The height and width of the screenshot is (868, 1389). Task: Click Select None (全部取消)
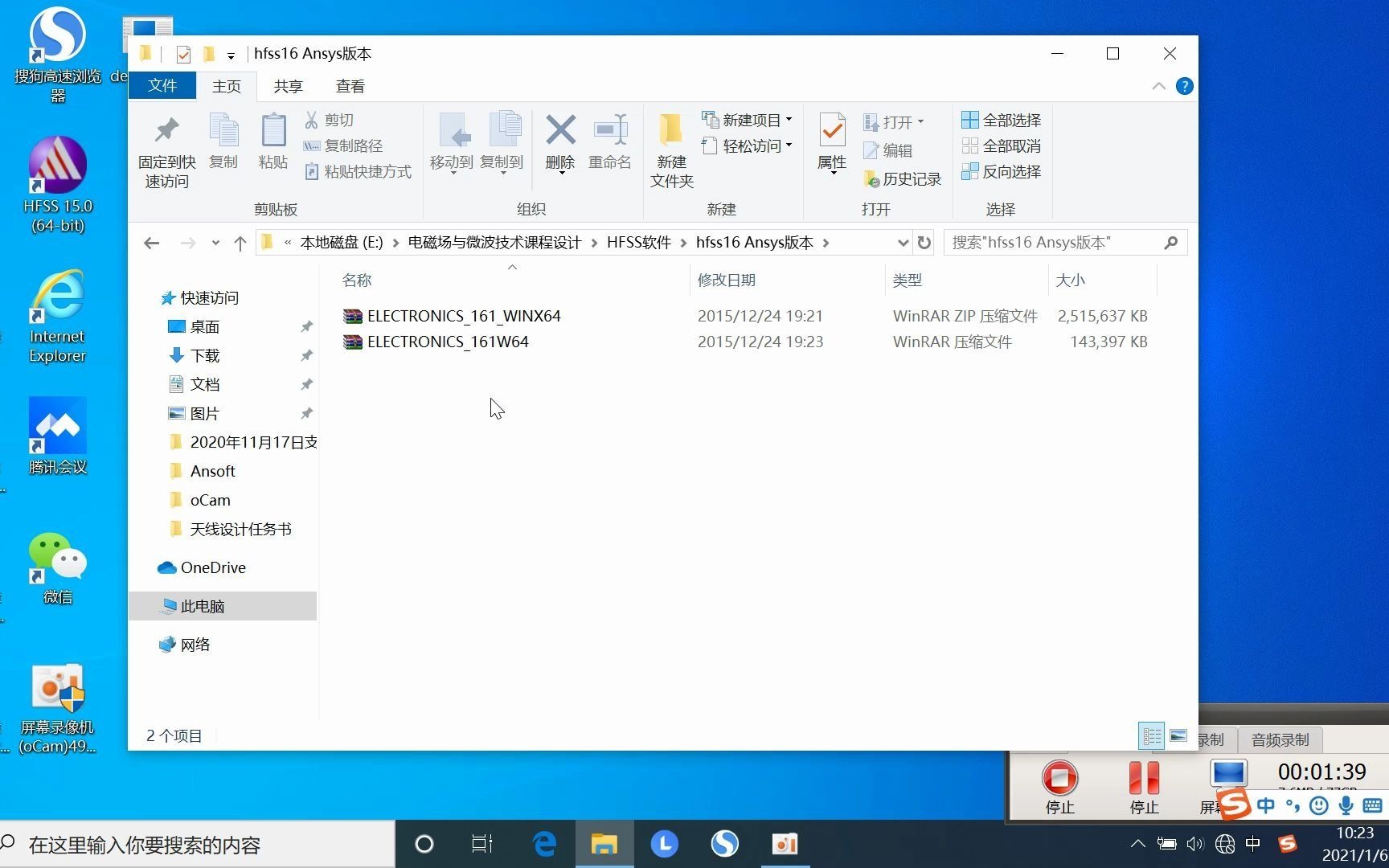tap(1002, 145)
